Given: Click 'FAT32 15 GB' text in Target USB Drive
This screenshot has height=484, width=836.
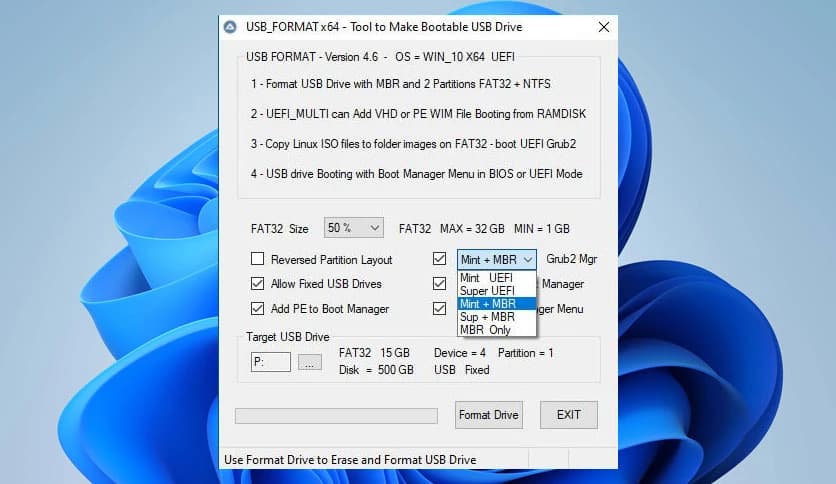Looking at the screenshot, I should tap(374, 353).
